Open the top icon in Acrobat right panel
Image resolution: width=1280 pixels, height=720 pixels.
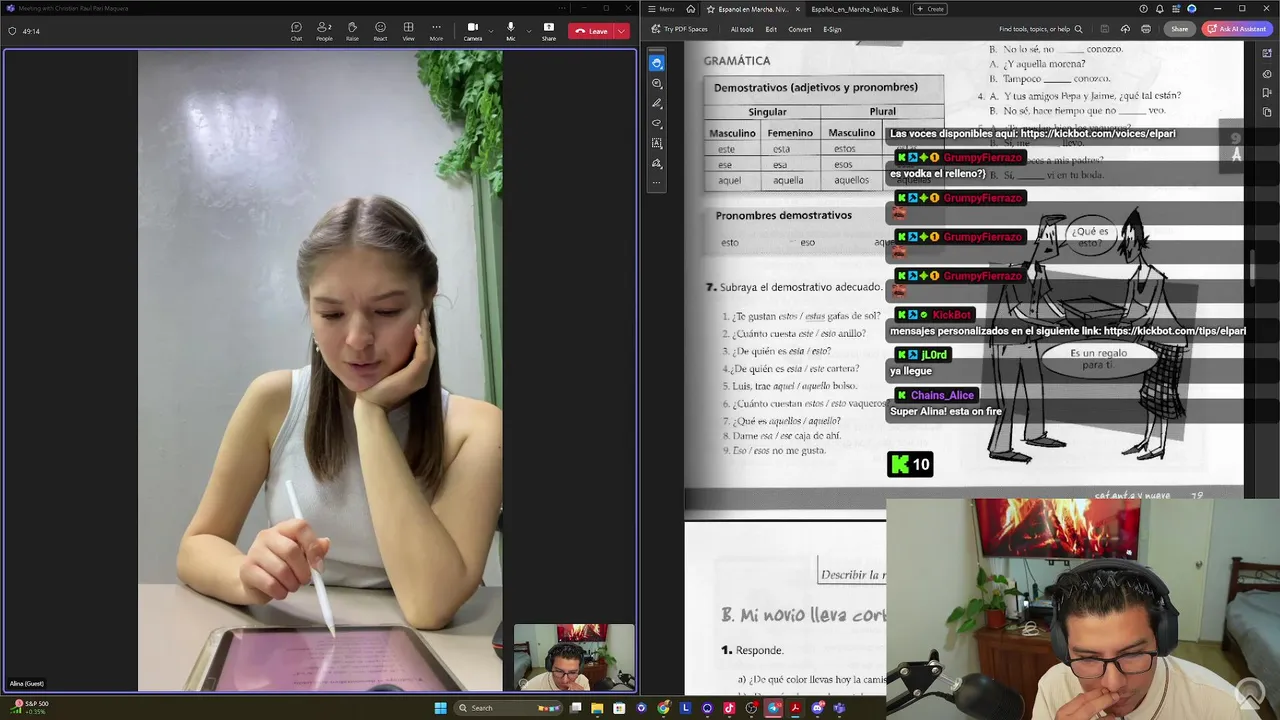click(1266, 53)
